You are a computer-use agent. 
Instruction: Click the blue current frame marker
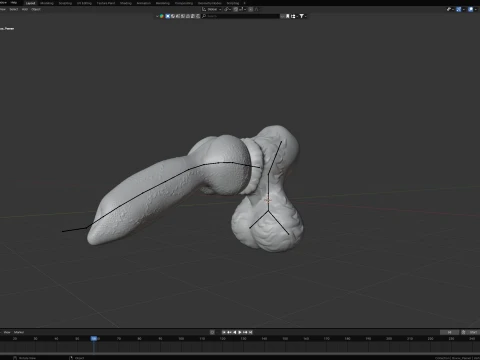pos(94,338)
